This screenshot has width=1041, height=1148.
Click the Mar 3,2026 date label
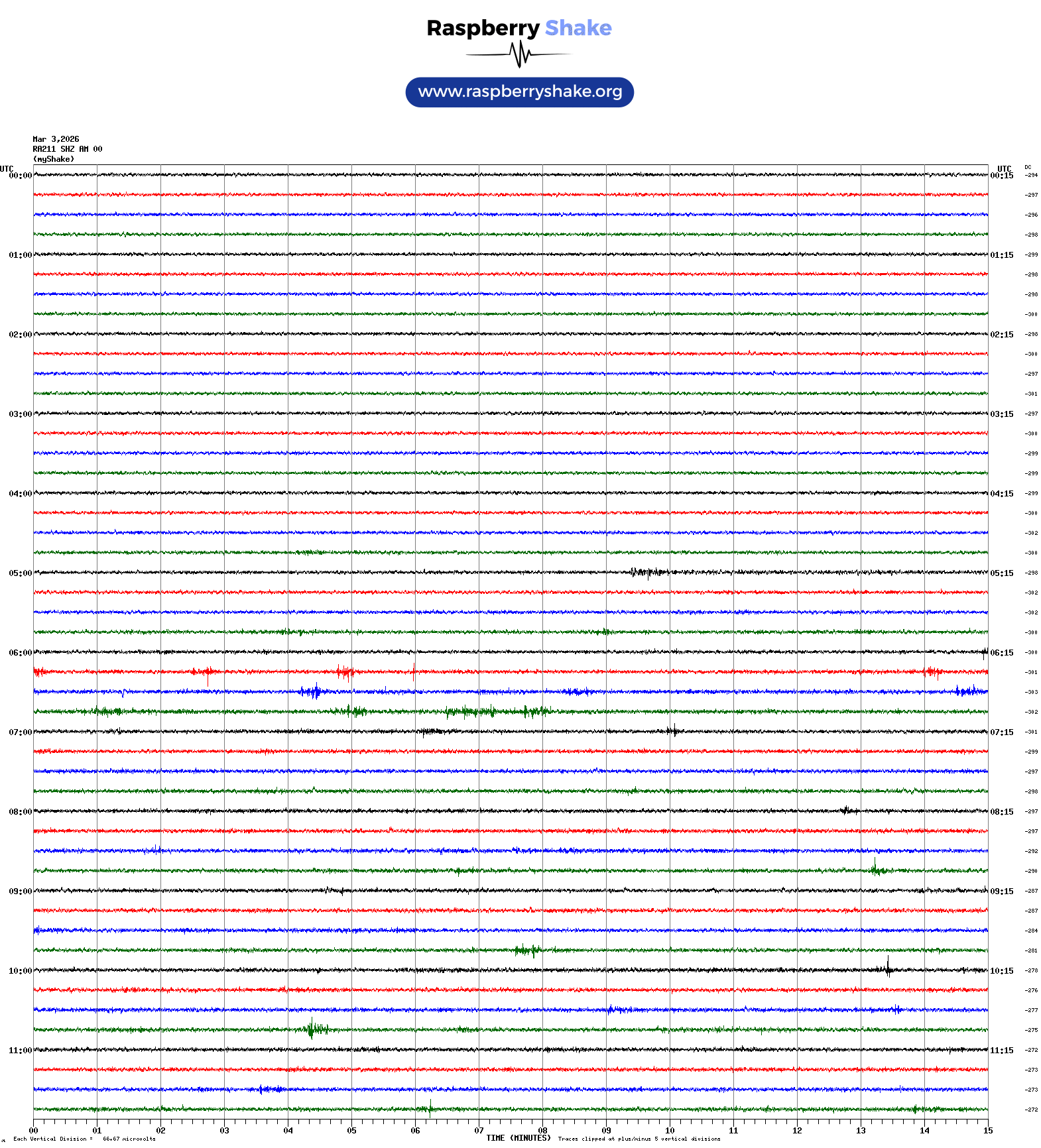tap(56, 139)
